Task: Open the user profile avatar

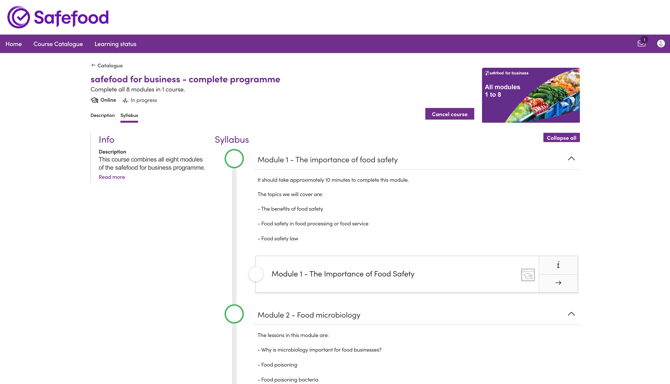Action: pyautogui.click(x=661, y=44)
